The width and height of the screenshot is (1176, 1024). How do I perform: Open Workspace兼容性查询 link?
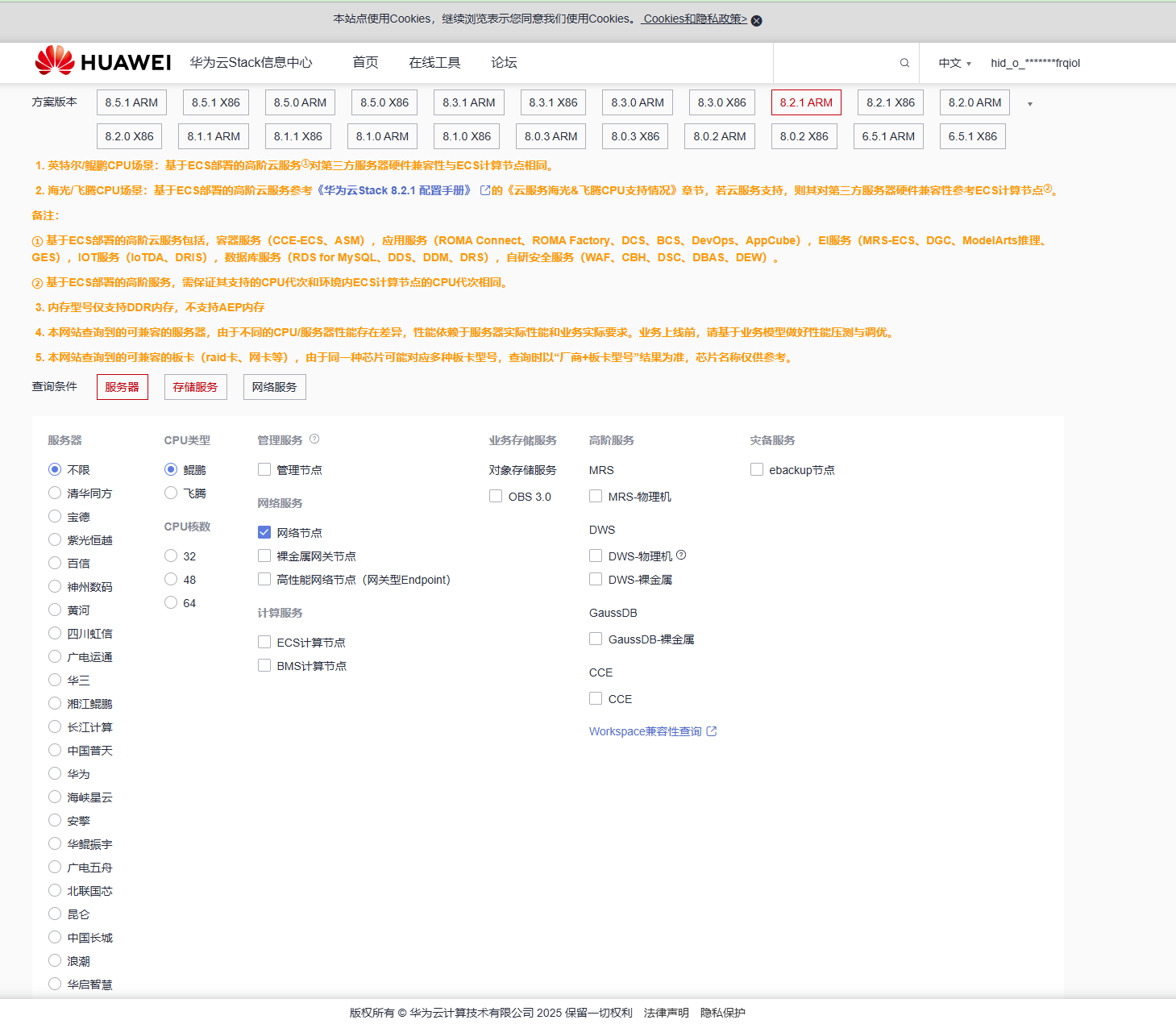click(646, 731)
